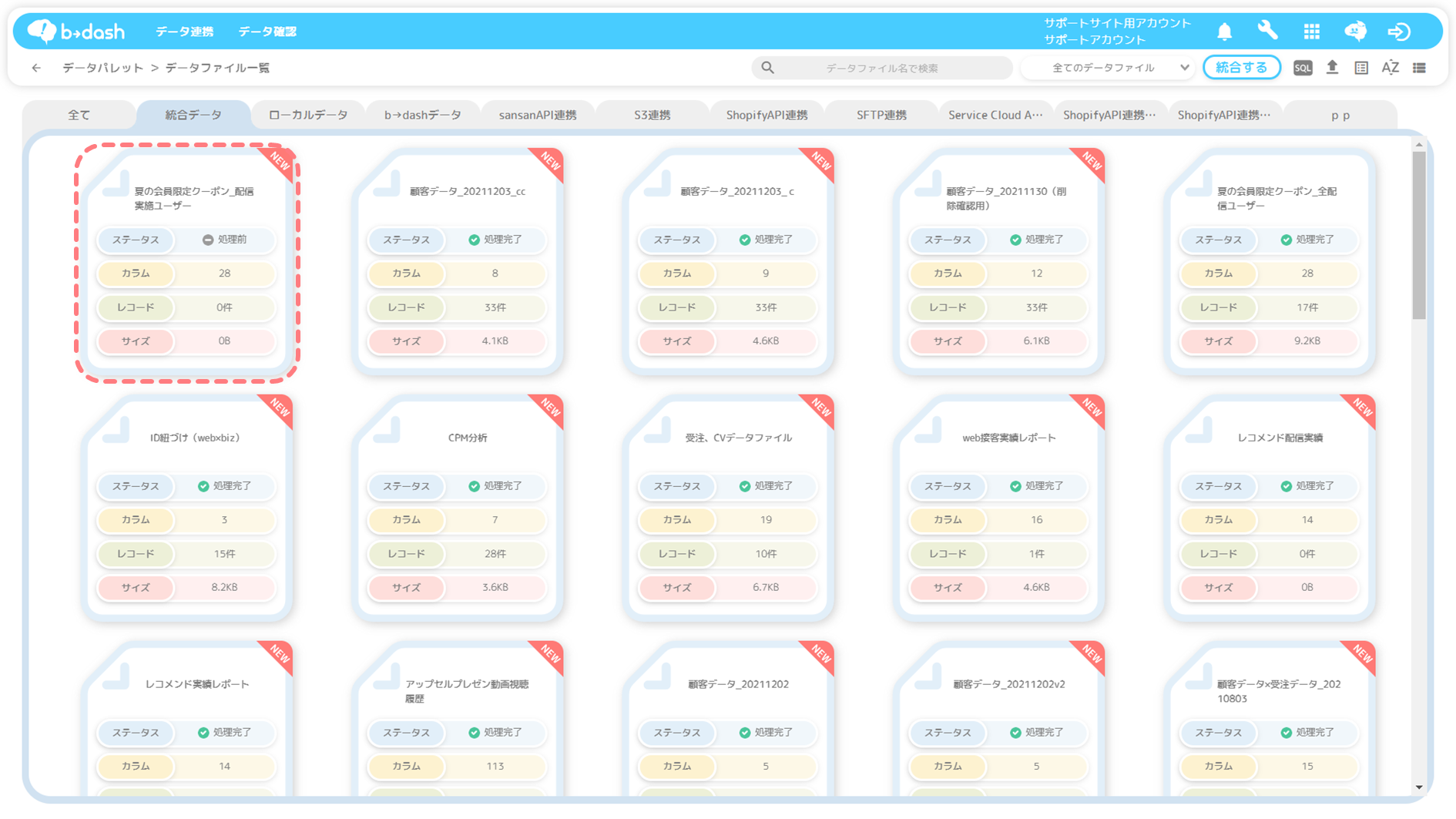This screenshot has height=819, width=1456.
Task: Click the scrollbar down arrow
Action: click(x=1419, y=787)
